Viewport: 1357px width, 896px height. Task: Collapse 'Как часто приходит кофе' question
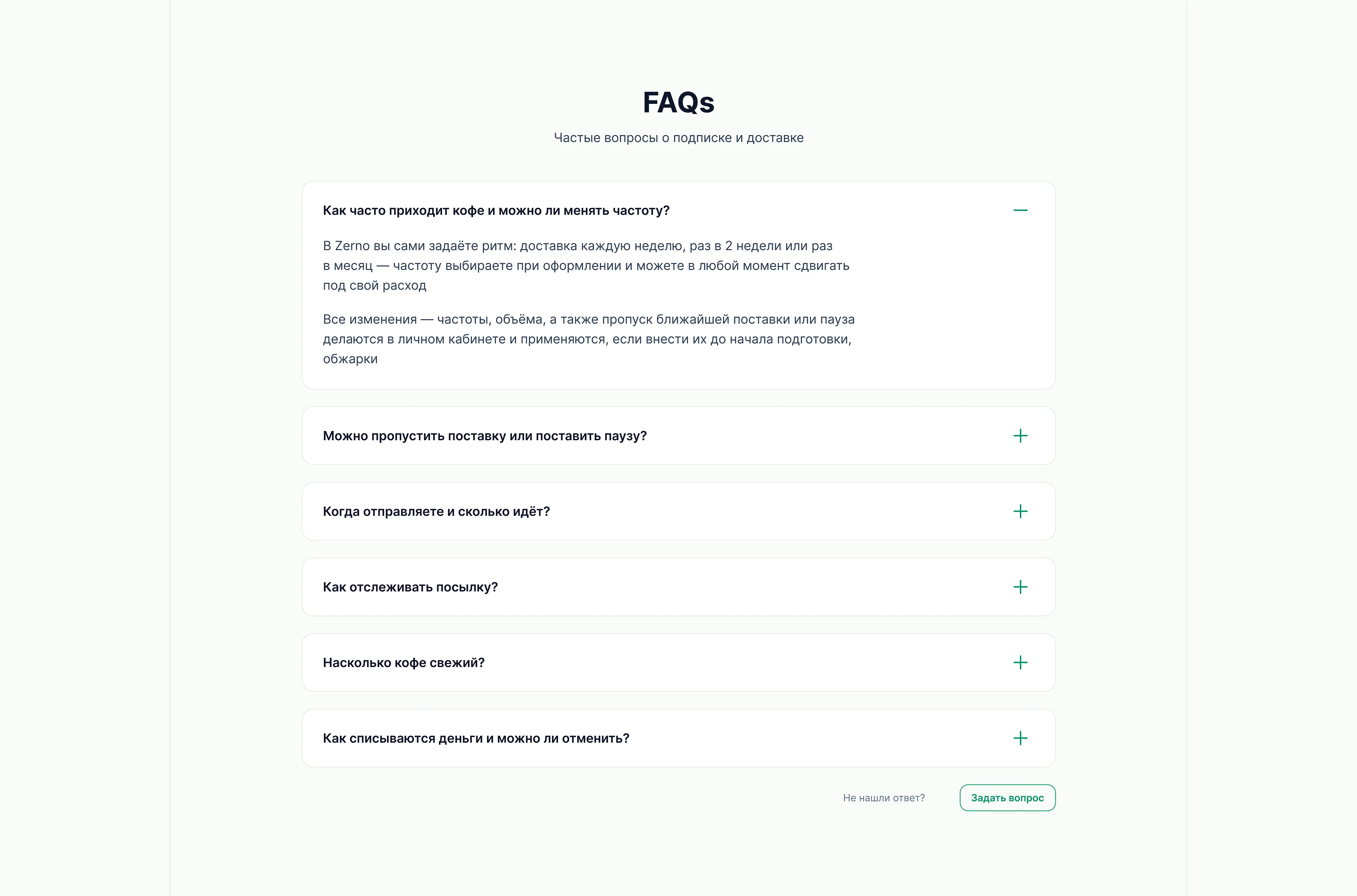coord(496,210)
